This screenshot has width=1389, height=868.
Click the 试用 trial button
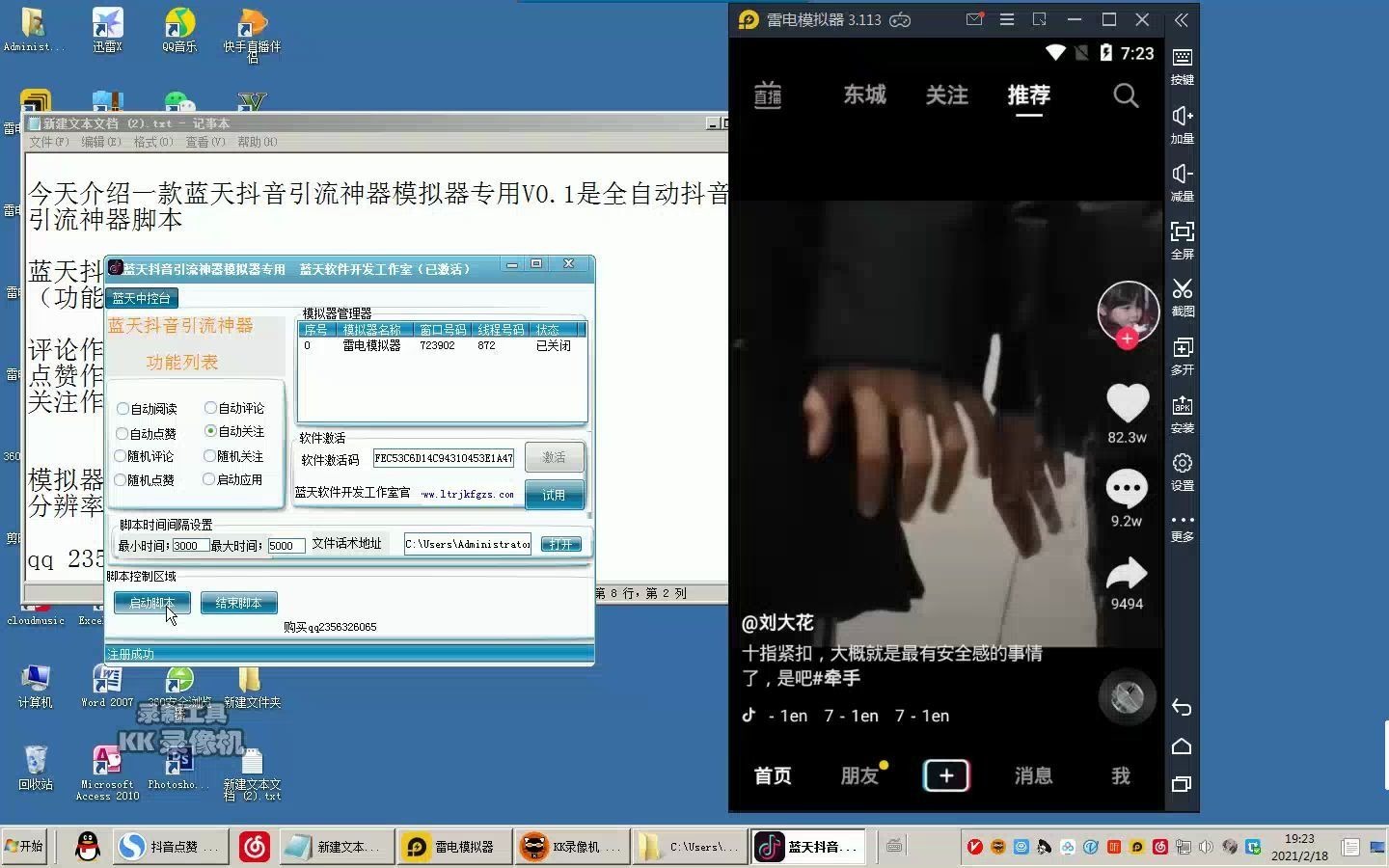pos(554,495)
